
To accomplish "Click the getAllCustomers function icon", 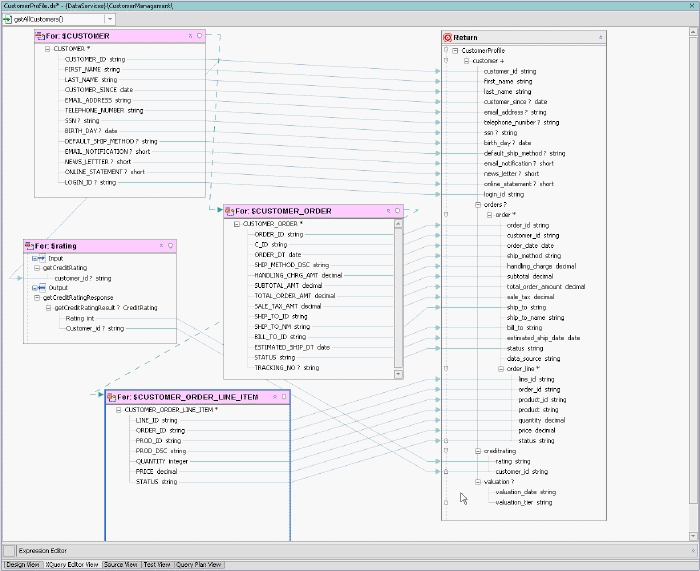I will (8, 19).
